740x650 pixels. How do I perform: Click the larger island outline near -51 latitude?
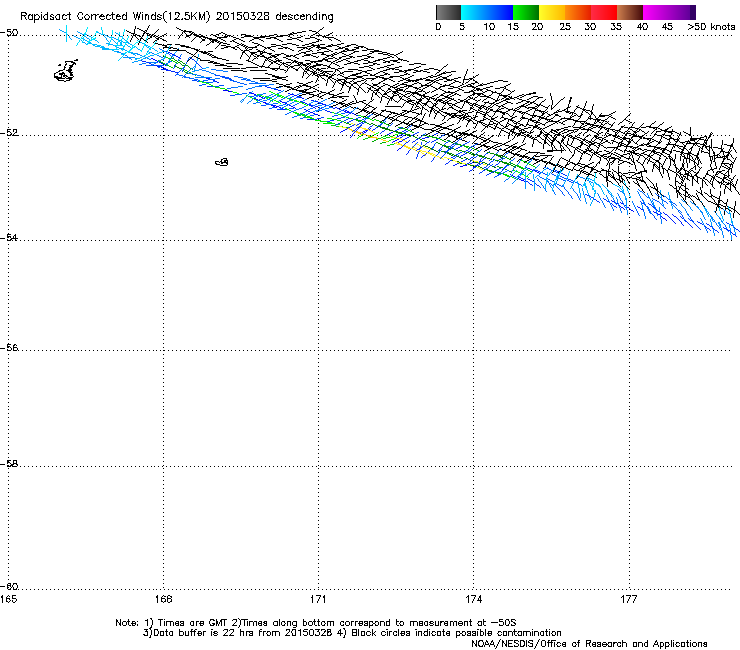click(x=66, y=71)
